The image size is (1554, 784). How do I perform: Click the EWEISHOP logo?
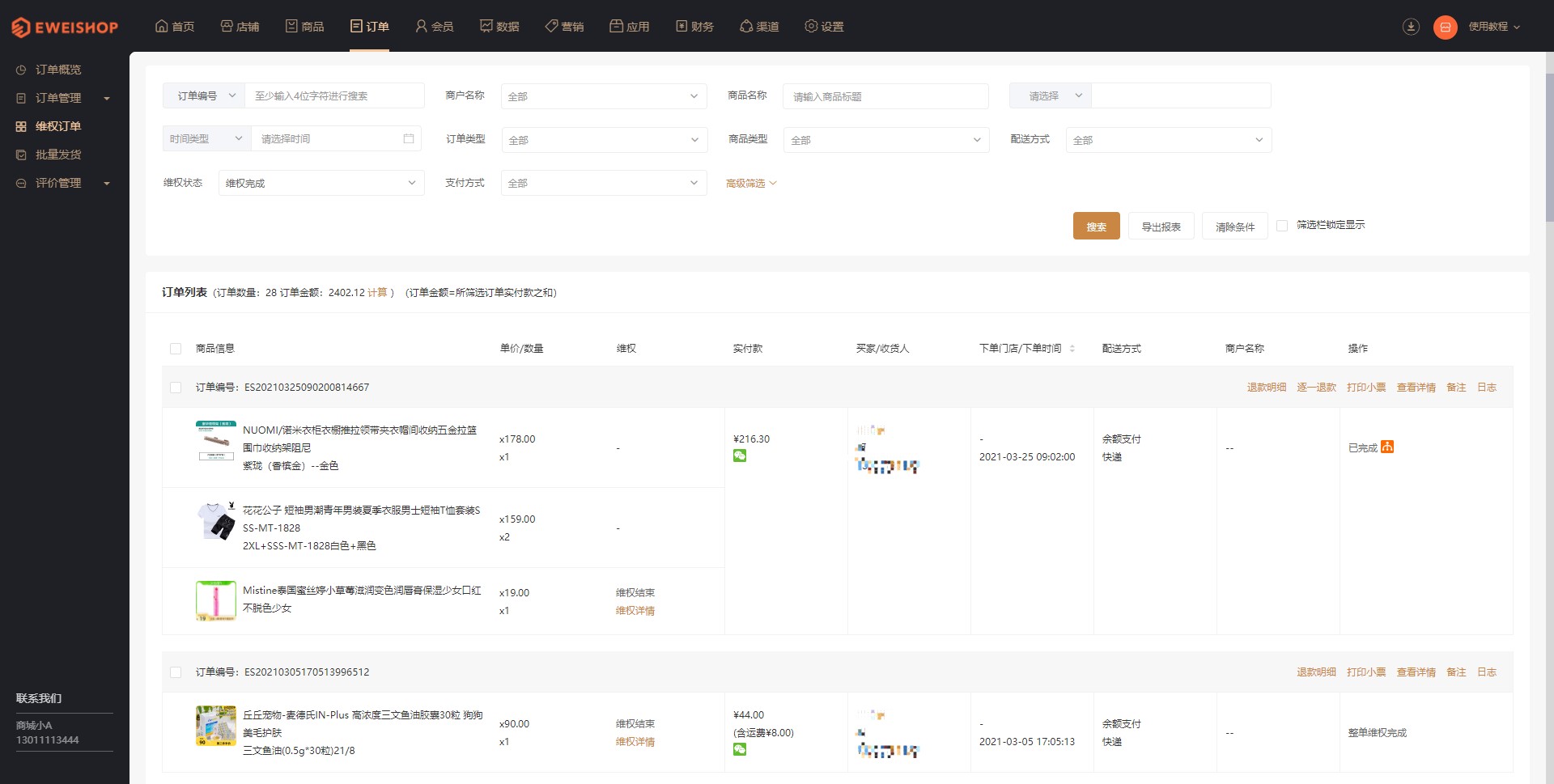click(x=65, y=27)
